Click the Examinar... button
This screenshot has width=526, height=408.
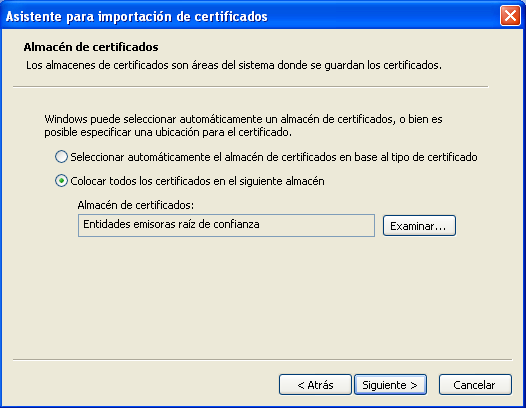point(419,225)
